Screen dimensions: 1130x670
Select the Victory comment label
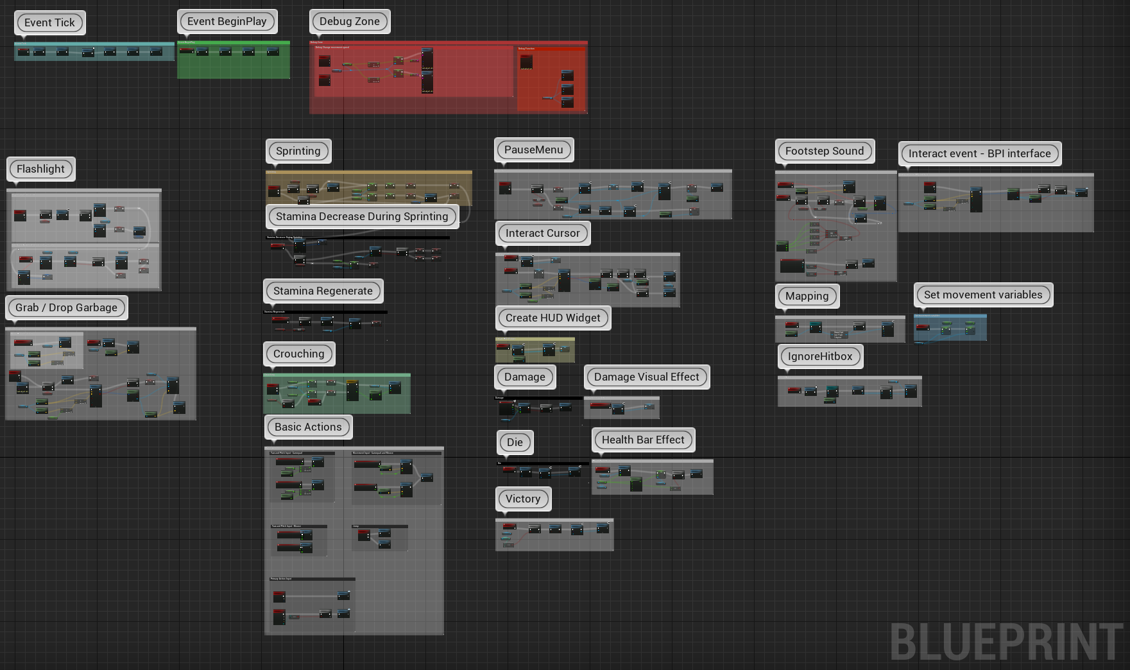coord(523,498)
